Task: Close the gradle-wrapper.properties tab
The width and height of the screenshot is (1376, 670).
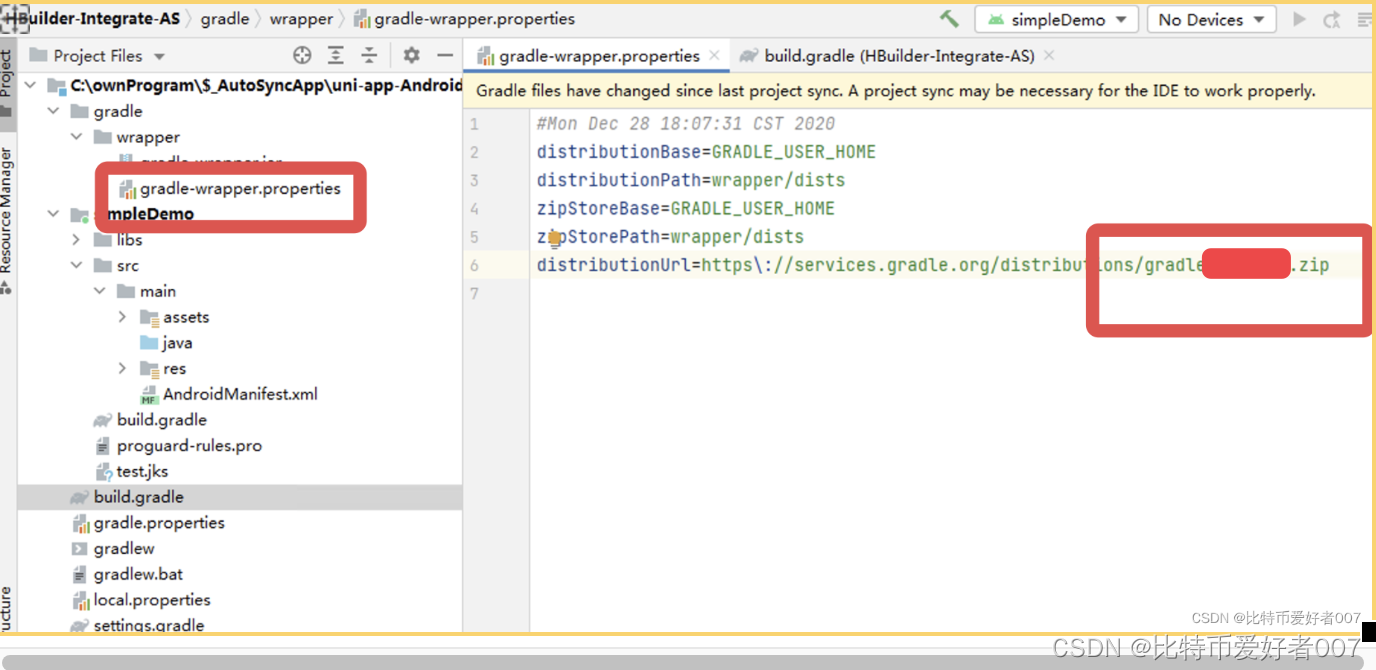Action: [713, 55]
